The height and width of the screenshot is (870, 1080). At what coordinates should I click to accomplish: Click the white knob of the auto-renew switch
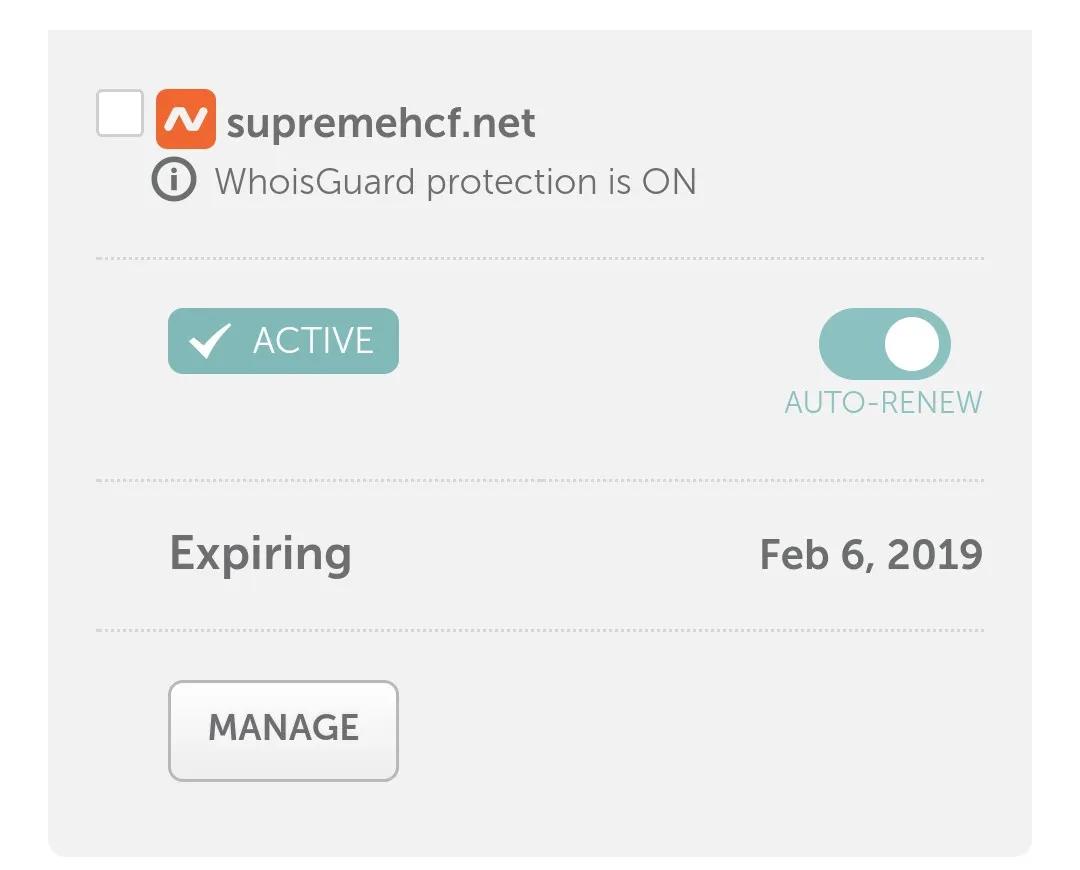(x=912, y=344)
